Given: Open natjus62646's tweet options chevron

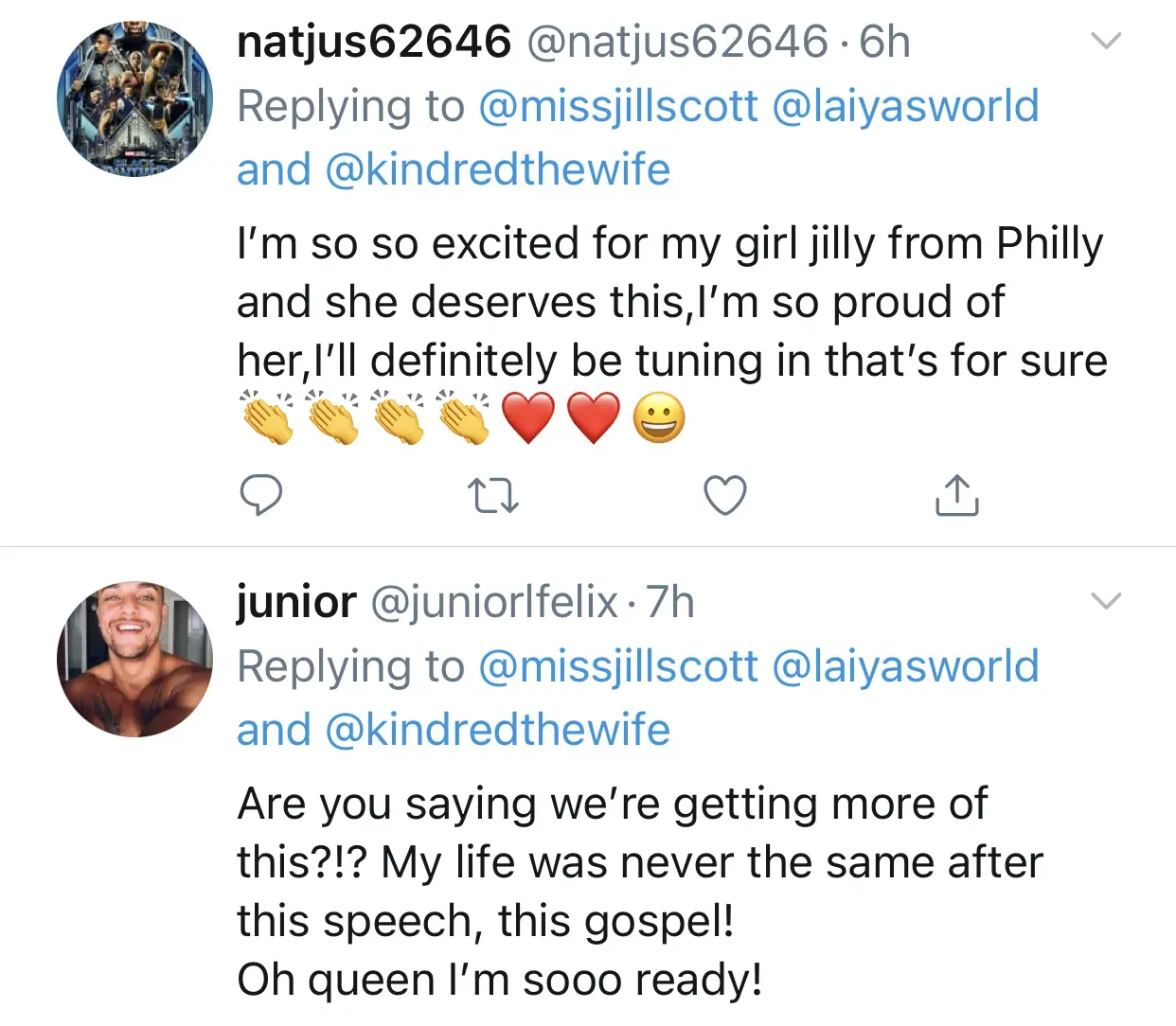Looking at the screenshot, I should pos(1106,41).
